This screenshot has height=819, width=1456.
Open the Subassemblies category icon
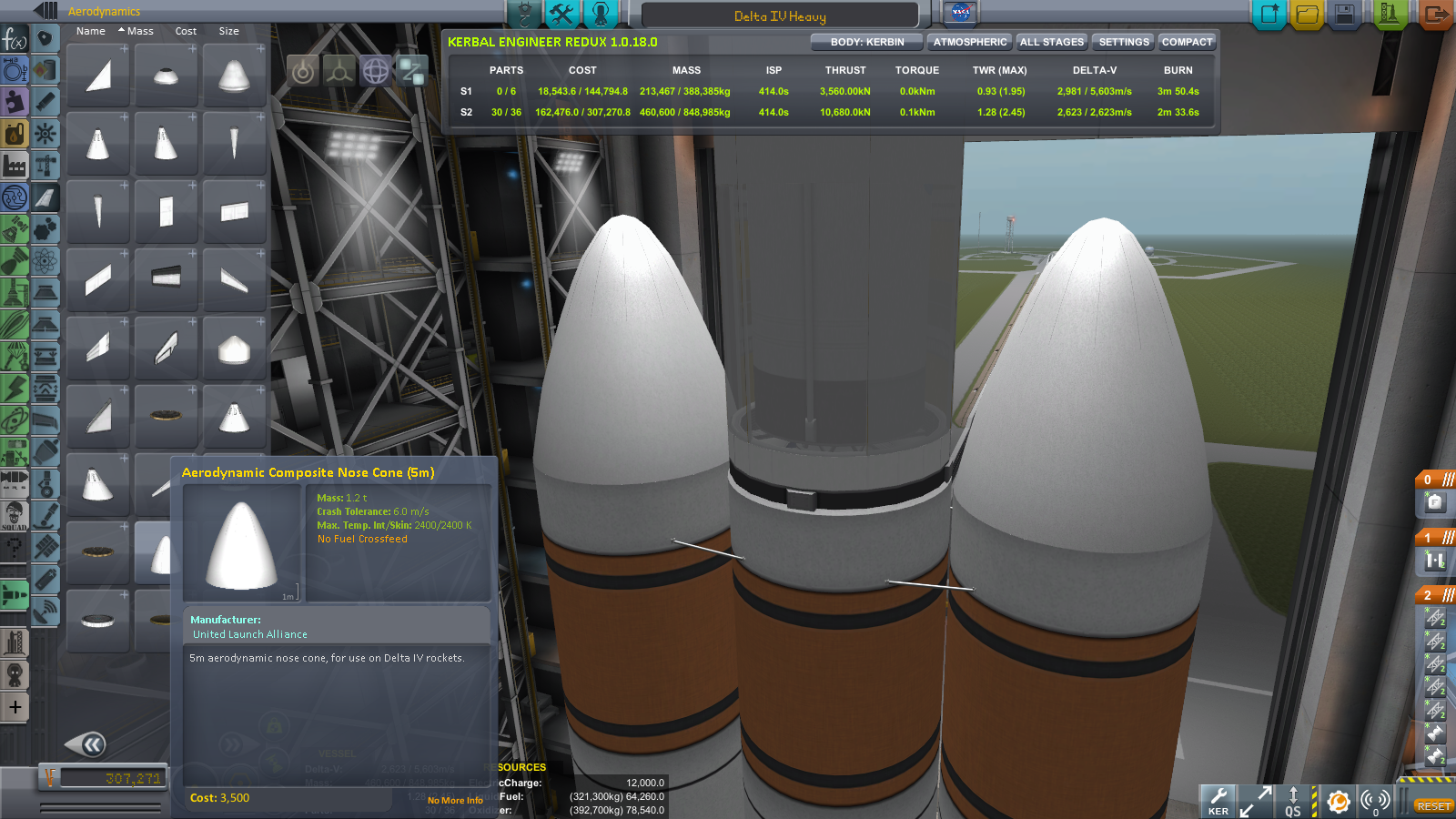click(x=14, y=642)
